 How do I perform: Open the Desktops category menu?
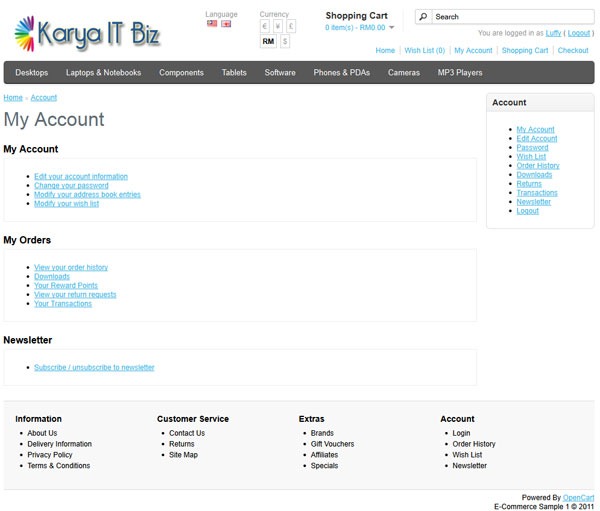pos(32,72)
